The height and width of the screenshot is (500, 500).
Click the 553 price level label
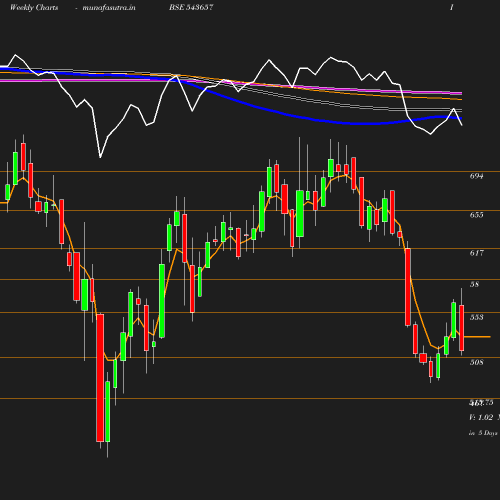pyautogui.click(x=476, y=317)
